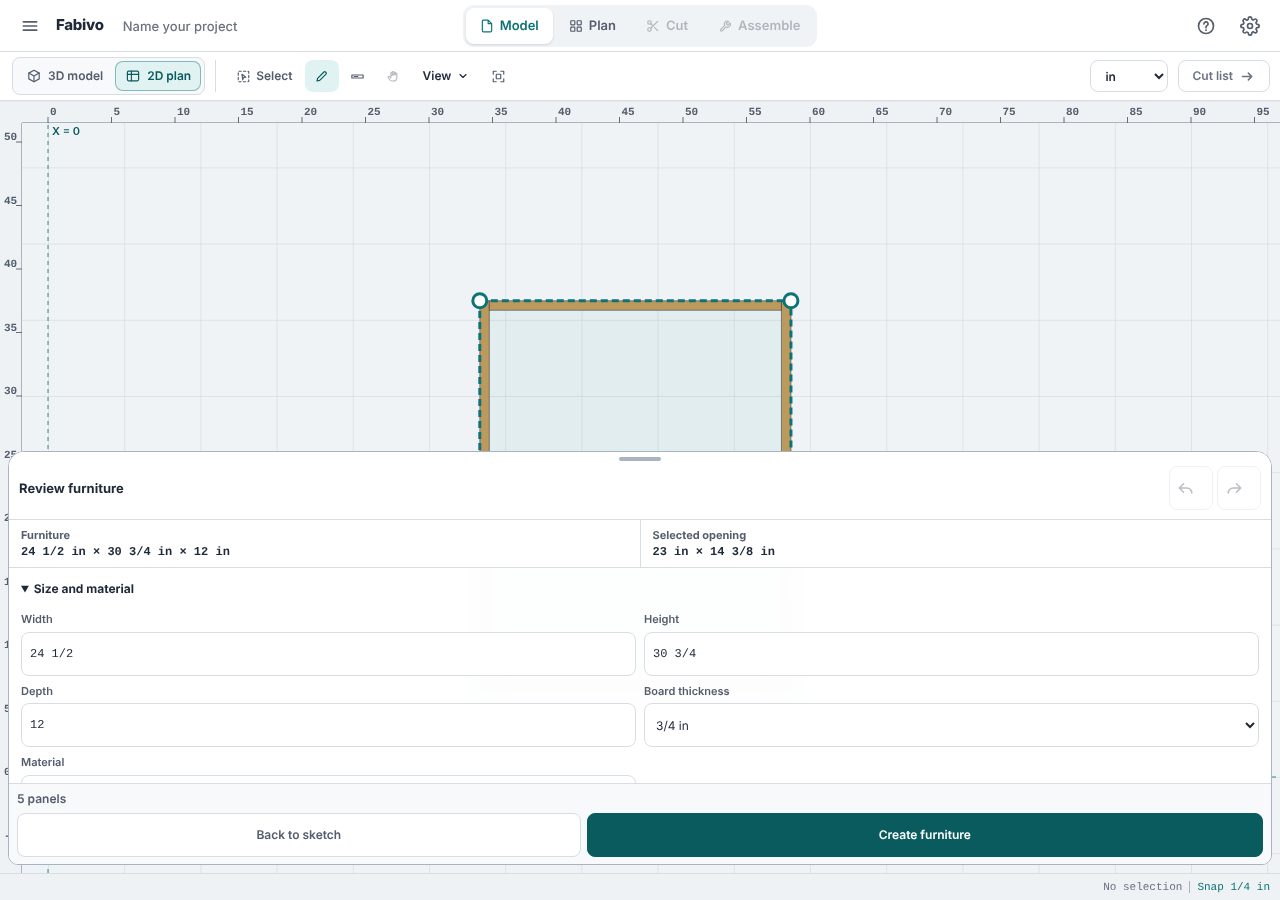
Task: Click the Width input field
Action: coord(328,654)
